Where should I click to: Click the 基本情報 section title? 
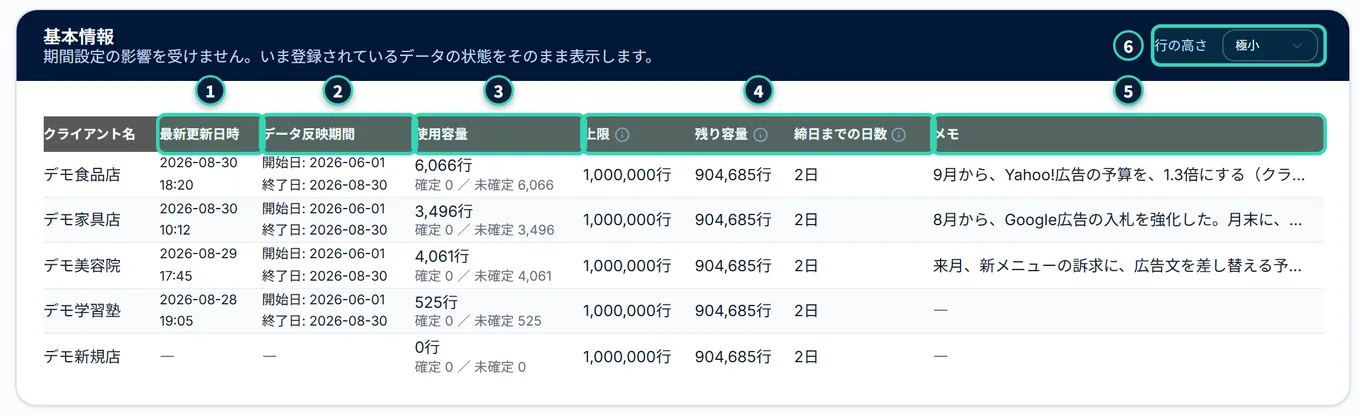click(x=79, y=36)
